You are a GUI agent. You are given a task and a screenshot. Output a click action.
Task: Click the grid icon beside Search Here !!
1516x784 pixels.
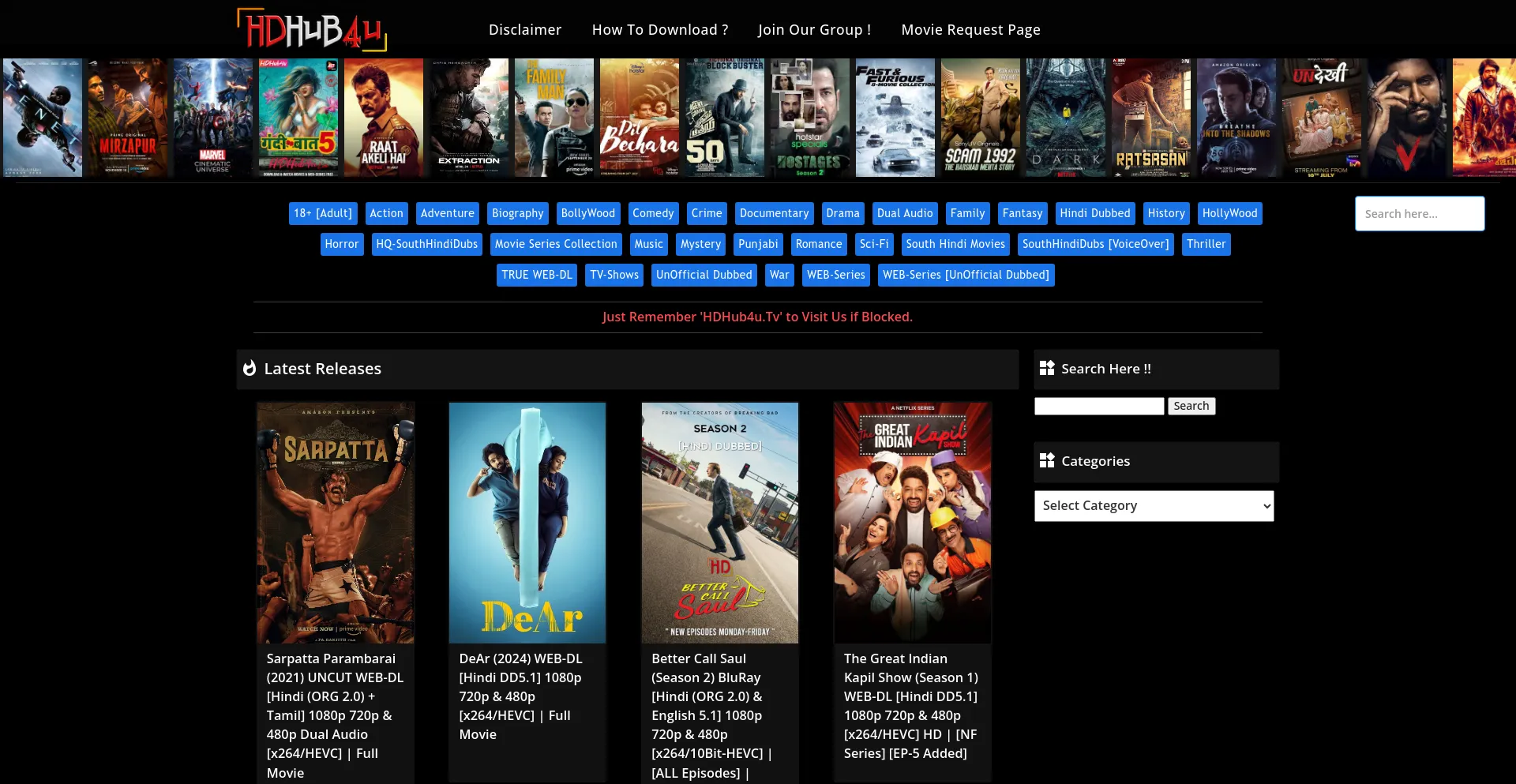pyautogui.click(x=1047, y=368)
